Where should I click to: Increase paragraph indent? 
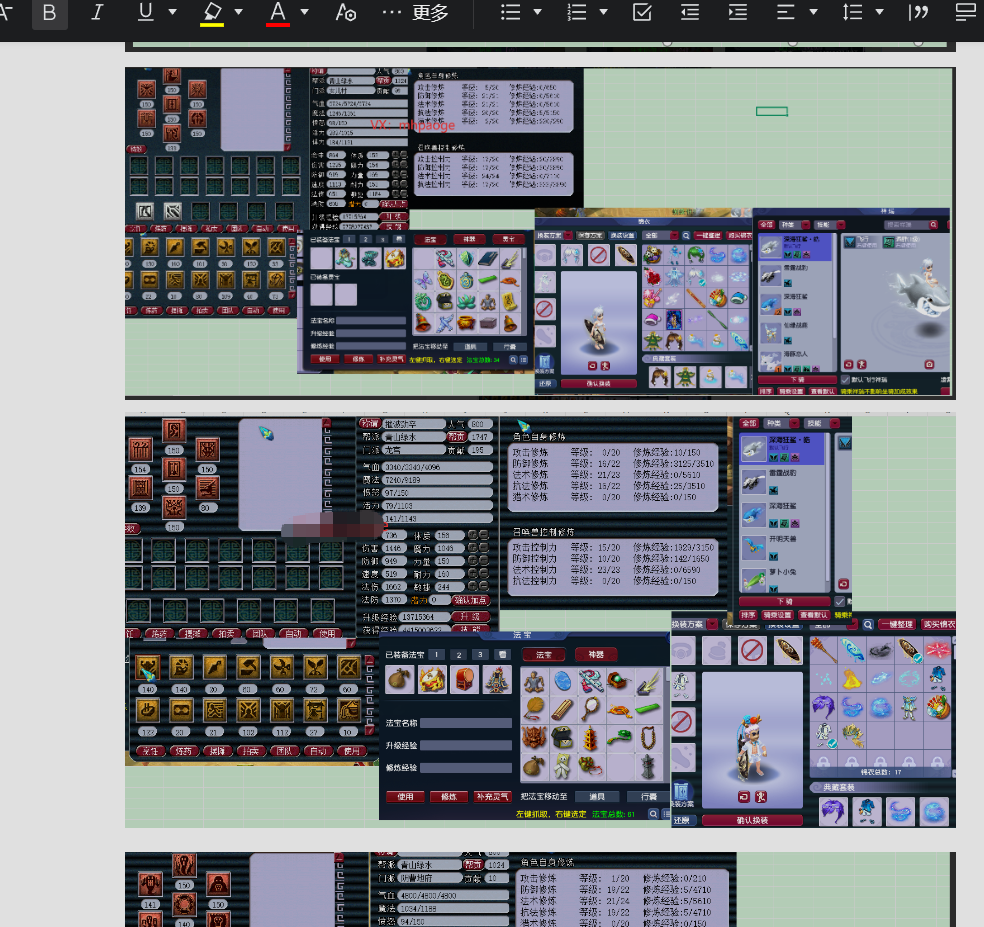[x=738, y=12]
